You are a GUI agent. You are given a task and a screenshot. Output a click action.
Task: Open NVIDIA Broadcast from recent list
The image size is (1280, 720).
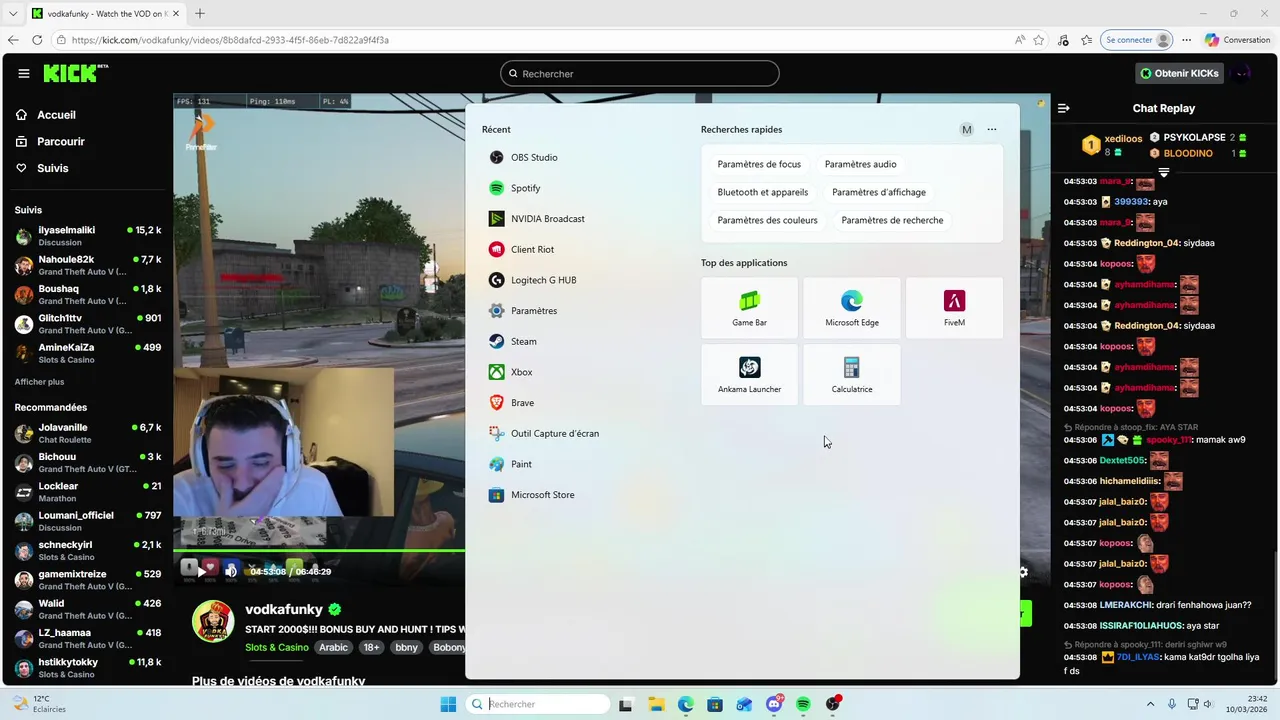coord(537,219)
